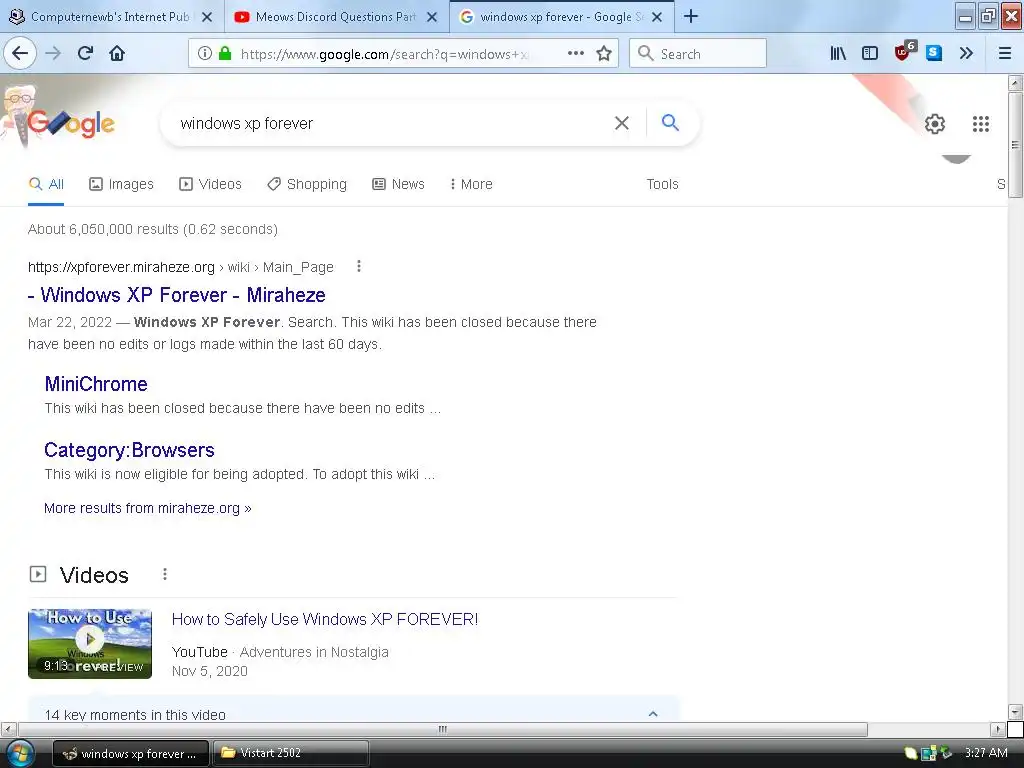Show site information icon in address bar
Viewport: 1024px width, 768px height.
204,53
